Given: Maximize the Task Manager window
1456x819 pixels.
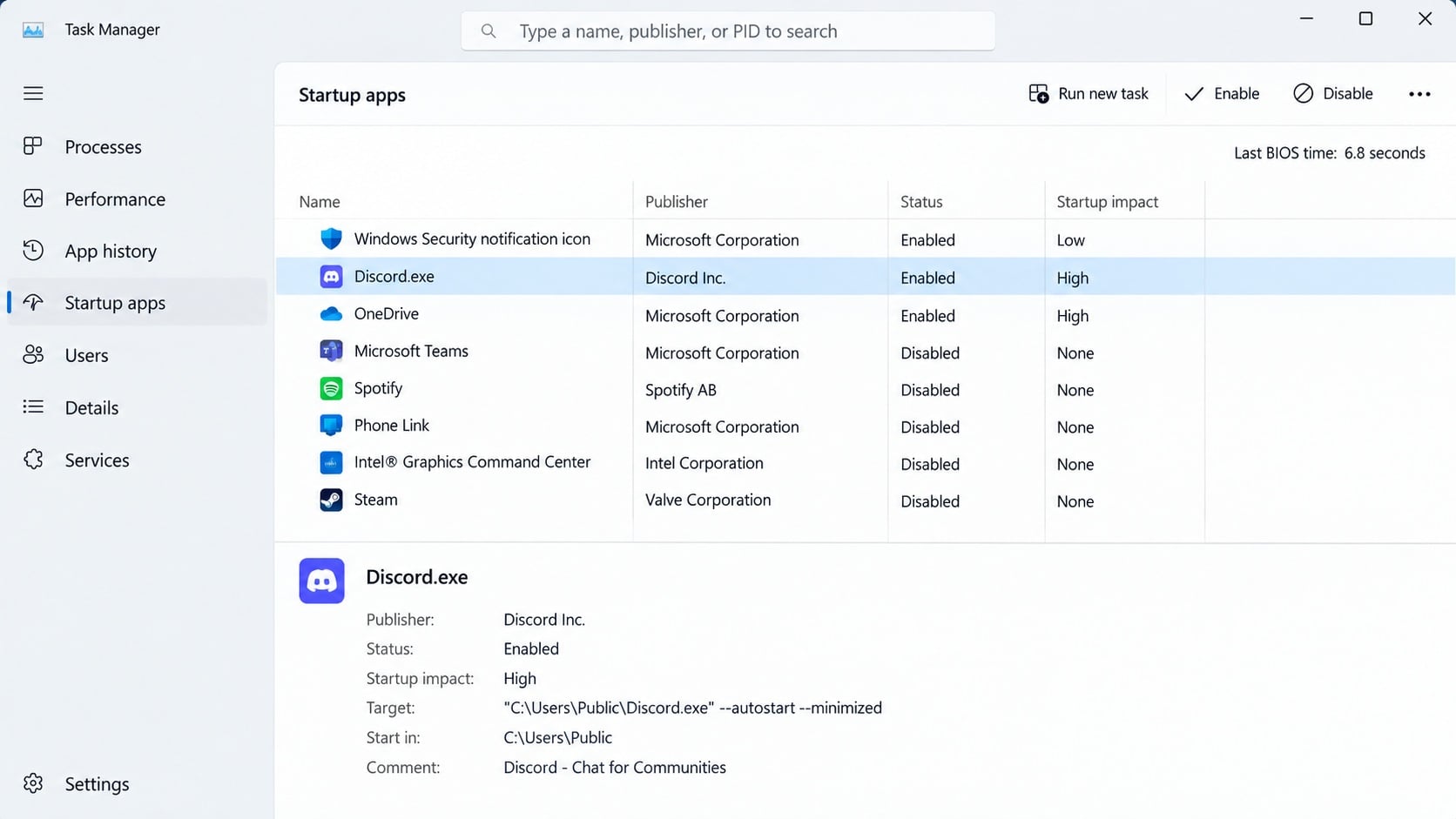Looking at the screenshot, I should point(1365,18).
